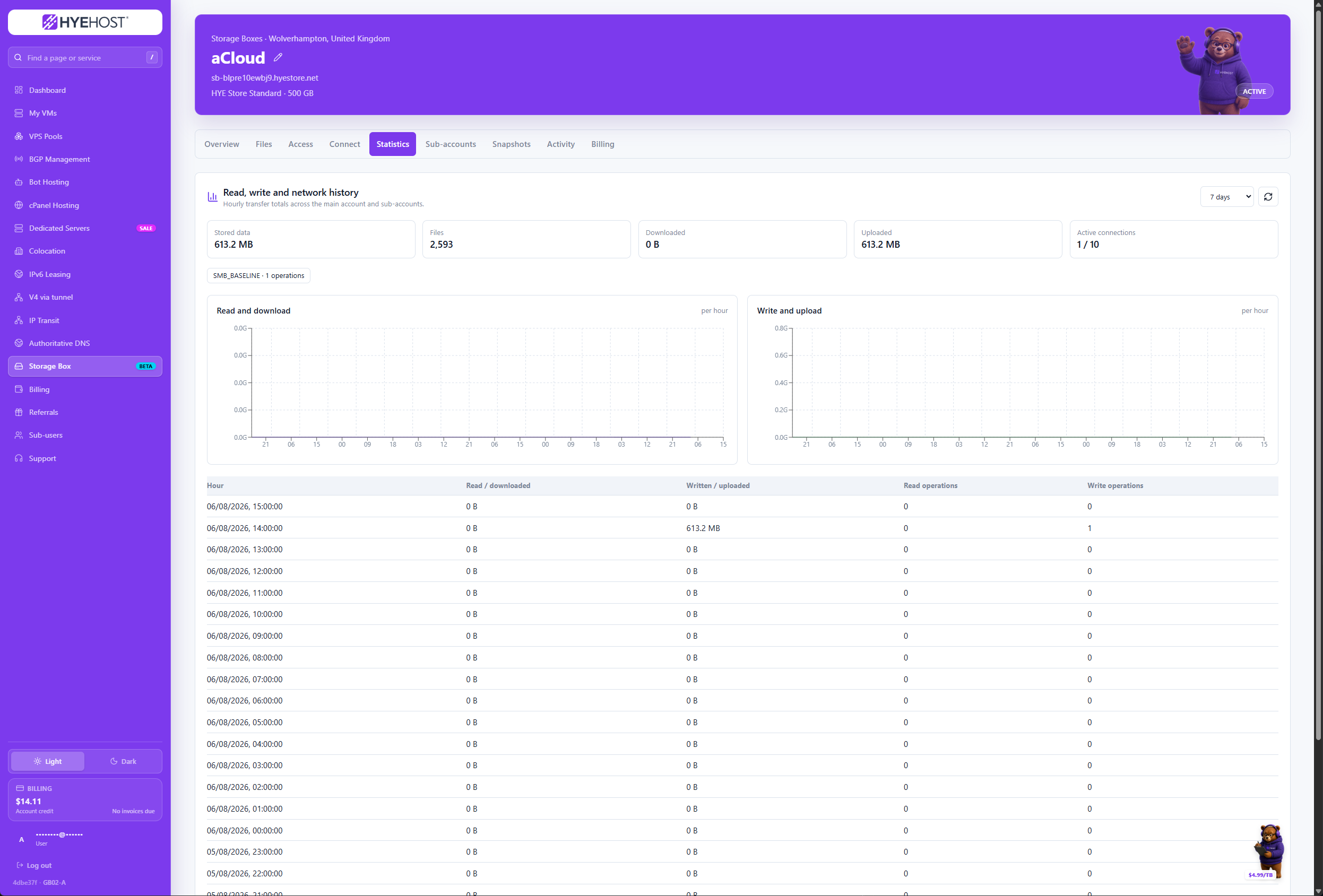Open the 7 days range dropdown
This screenshot has height=896, width=1323.
click(1227, 197)
